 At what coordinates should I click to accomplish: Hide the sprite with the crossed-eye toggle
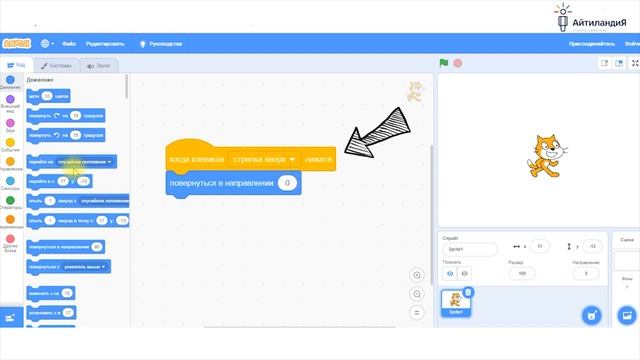(x=464, y=274)
